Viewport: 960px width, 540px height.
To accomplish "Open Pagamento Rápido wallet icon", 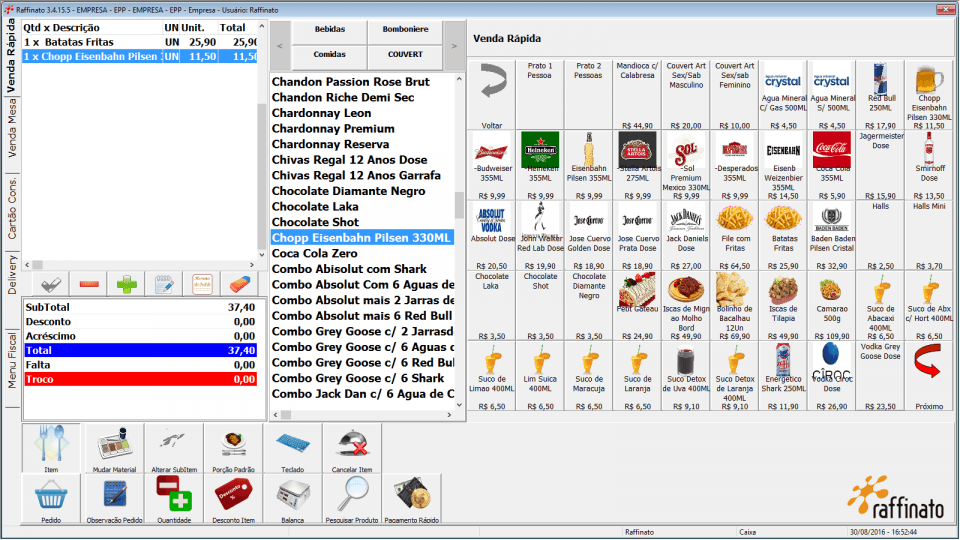I will pyautogui.click(x=411, y=498).
